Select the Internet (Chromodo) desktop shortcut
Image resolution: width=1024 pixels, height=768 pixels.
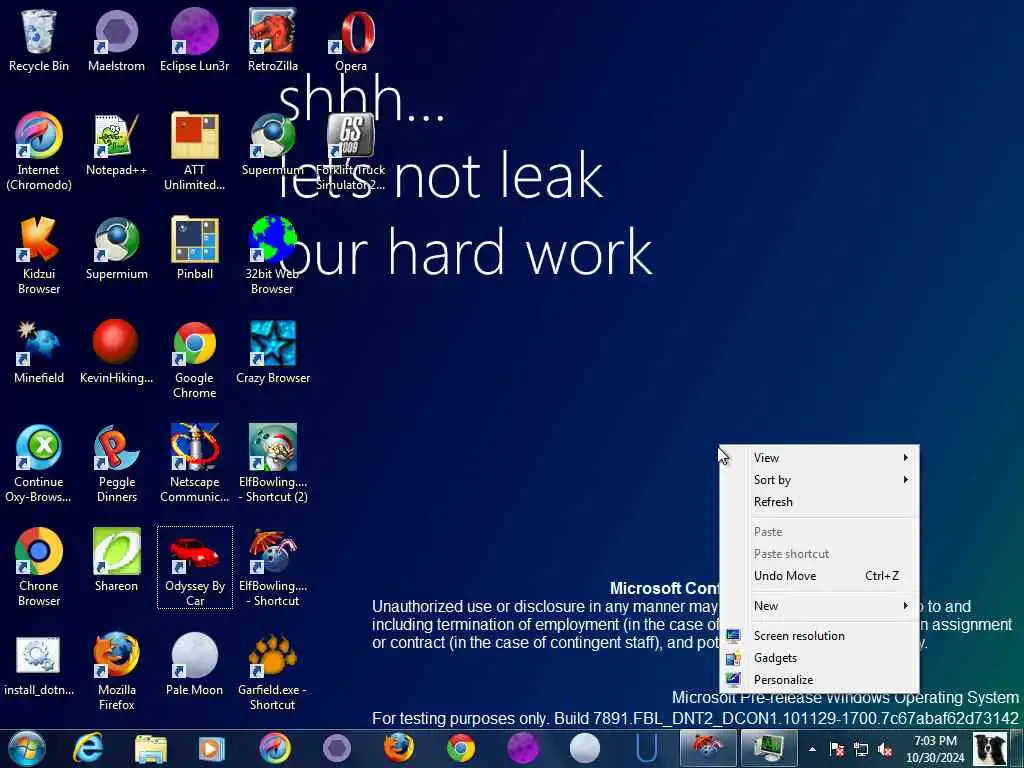[39, 152]
